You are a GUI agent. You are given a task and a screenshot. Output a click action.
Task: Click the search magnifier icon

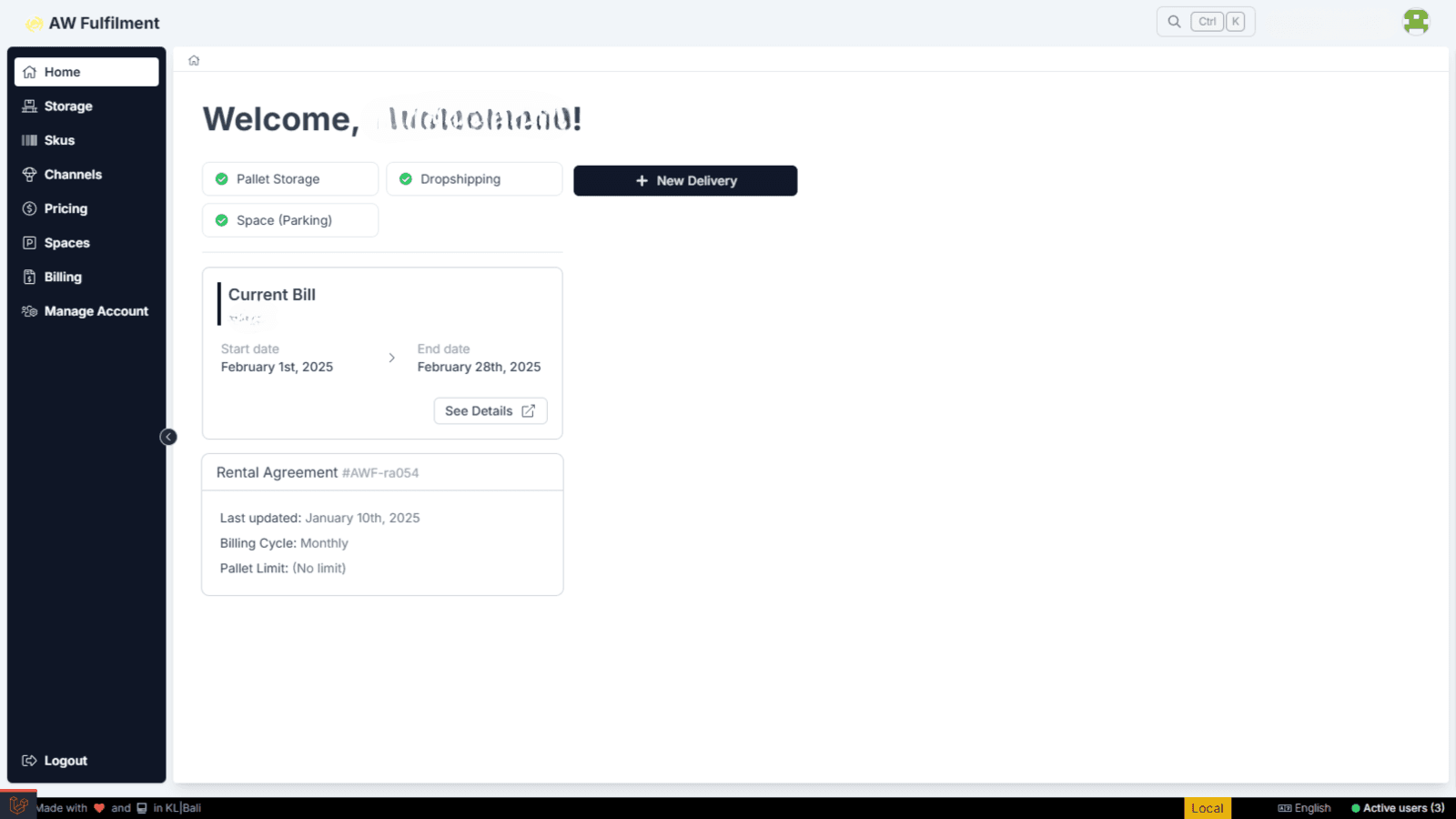(x=1175, y=22)
